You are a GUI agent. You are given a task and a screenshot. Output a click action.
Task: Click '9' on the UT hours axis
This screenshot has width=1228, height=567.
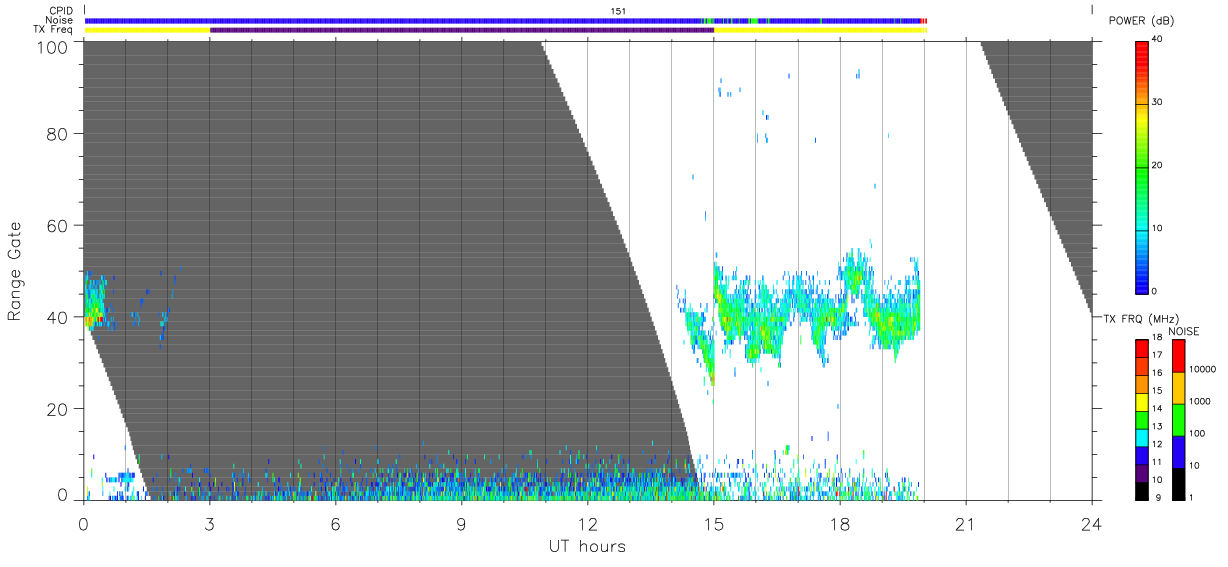point(461,524)
